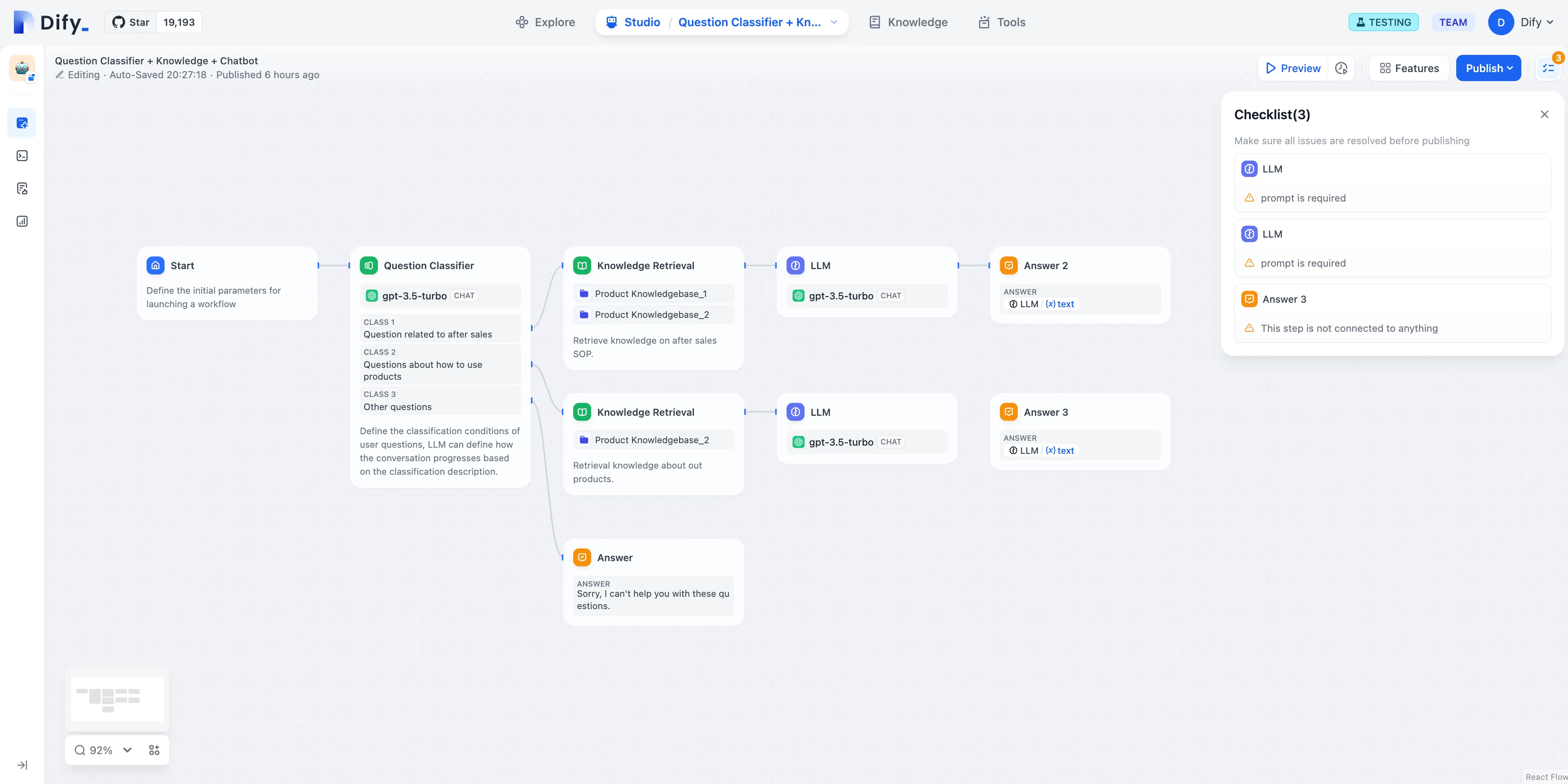Screen dimensions: 1568x784
Task: Expand the collapsed sidebar arrow icon
Action: [22, 765]
